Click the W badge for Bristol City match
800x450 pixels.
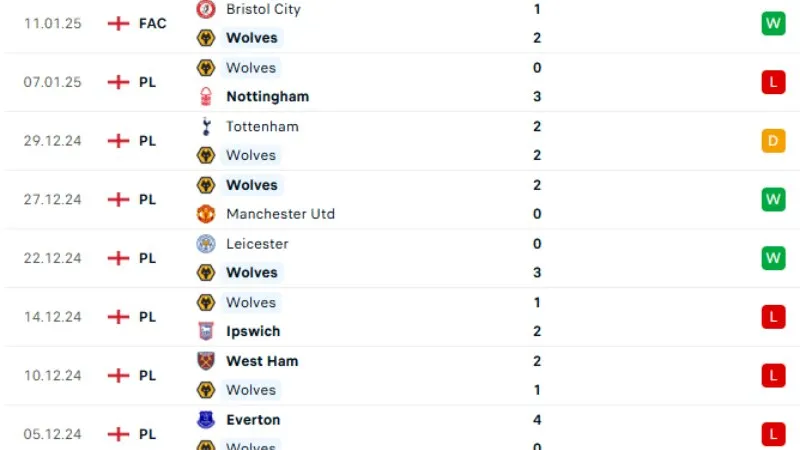(x=773, y=24)
